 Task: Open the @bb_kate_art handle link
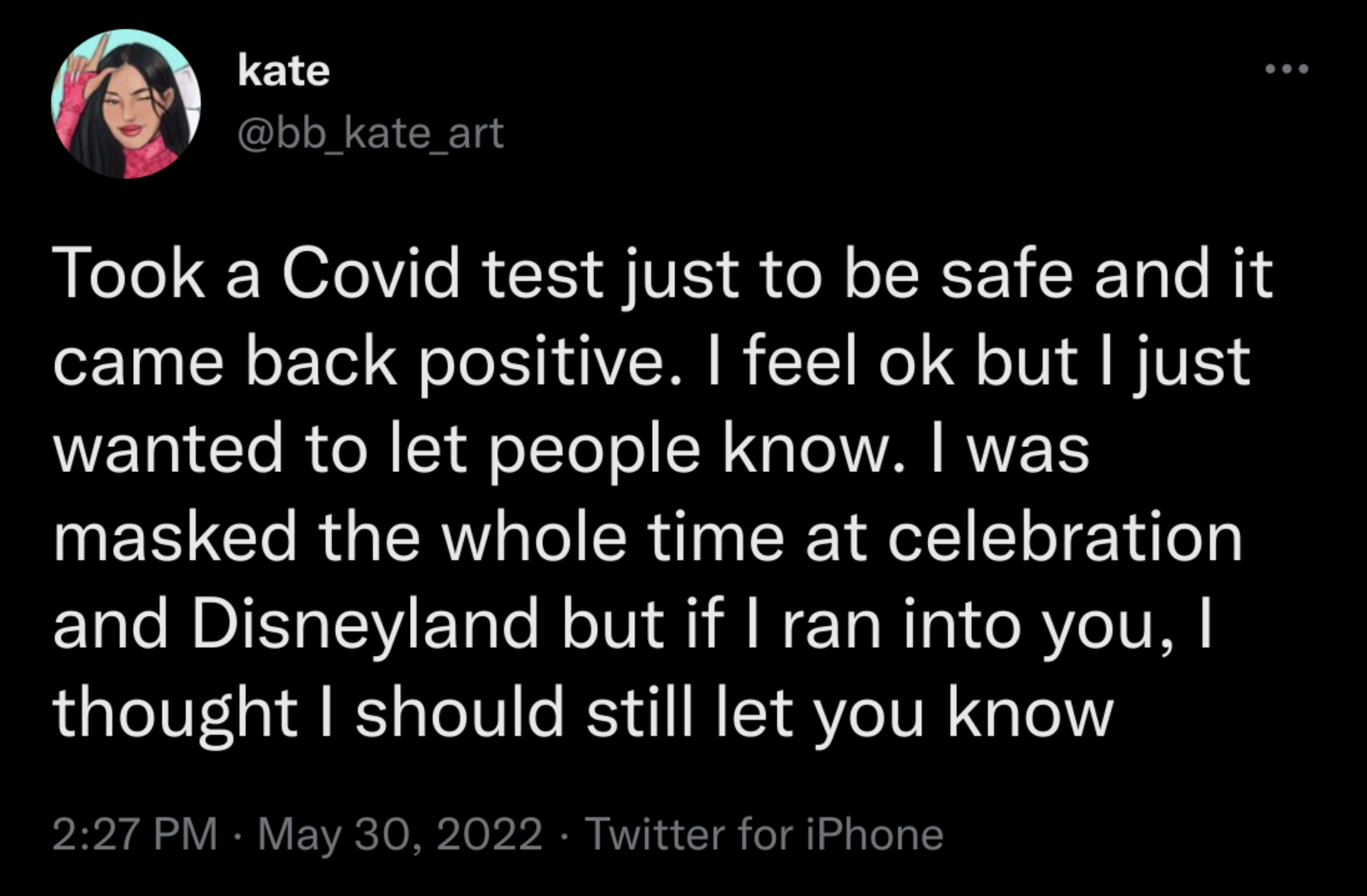click(x=370, y=133)
